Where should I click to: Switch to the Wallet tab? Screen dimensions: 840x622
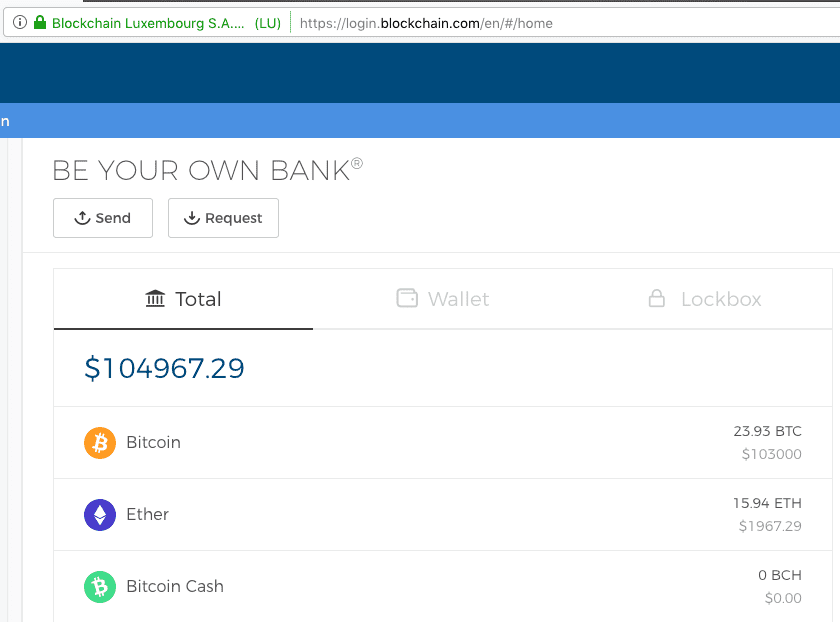click(443, 299)
